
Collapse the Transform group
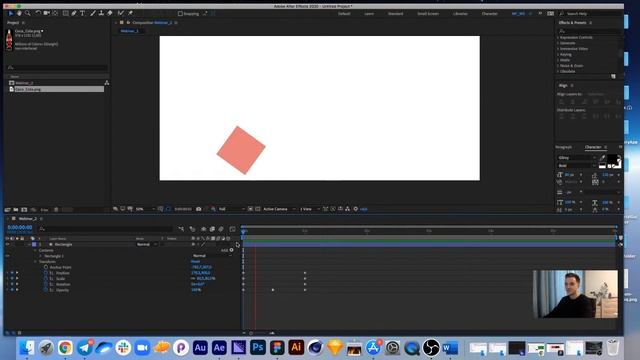tap(36, 262)
